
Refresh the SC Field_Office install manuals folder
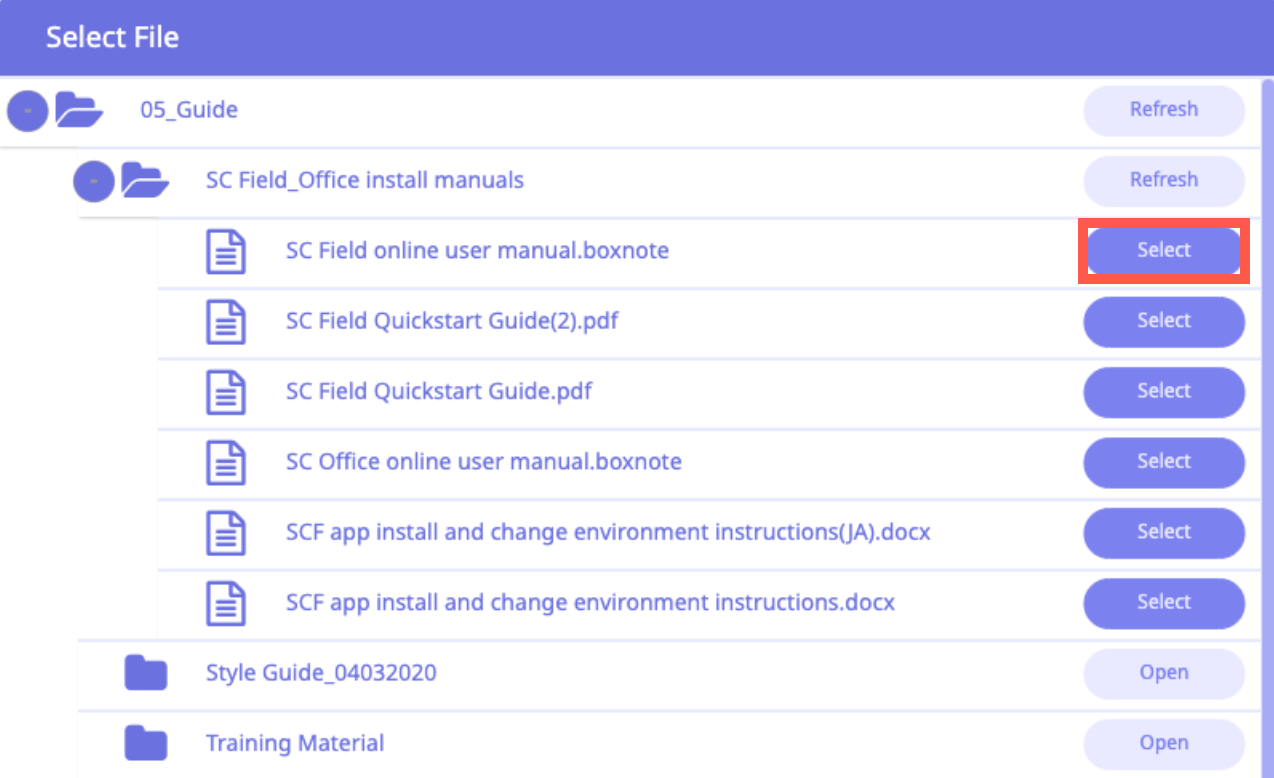[x=1163, y=180]
